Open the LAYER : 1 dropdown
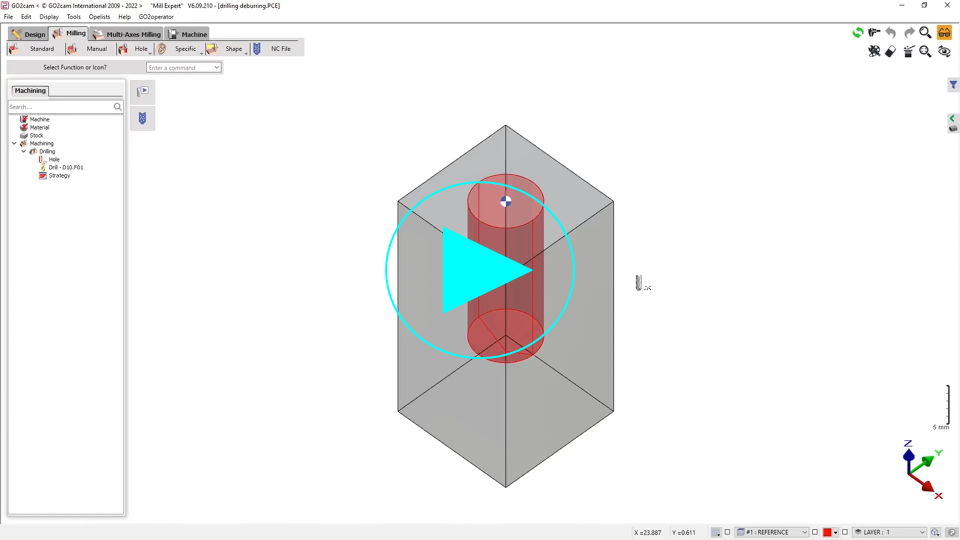This screenshot has height=540, width=960. point(921,532)
